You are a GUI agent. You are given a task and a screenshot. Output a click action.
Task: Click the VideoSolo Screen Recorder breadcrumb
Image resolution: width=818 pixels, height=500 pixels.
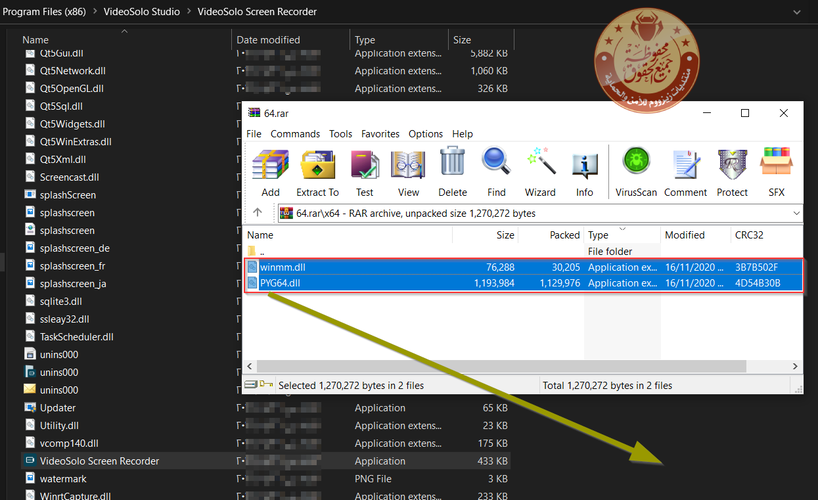point(257,11)
